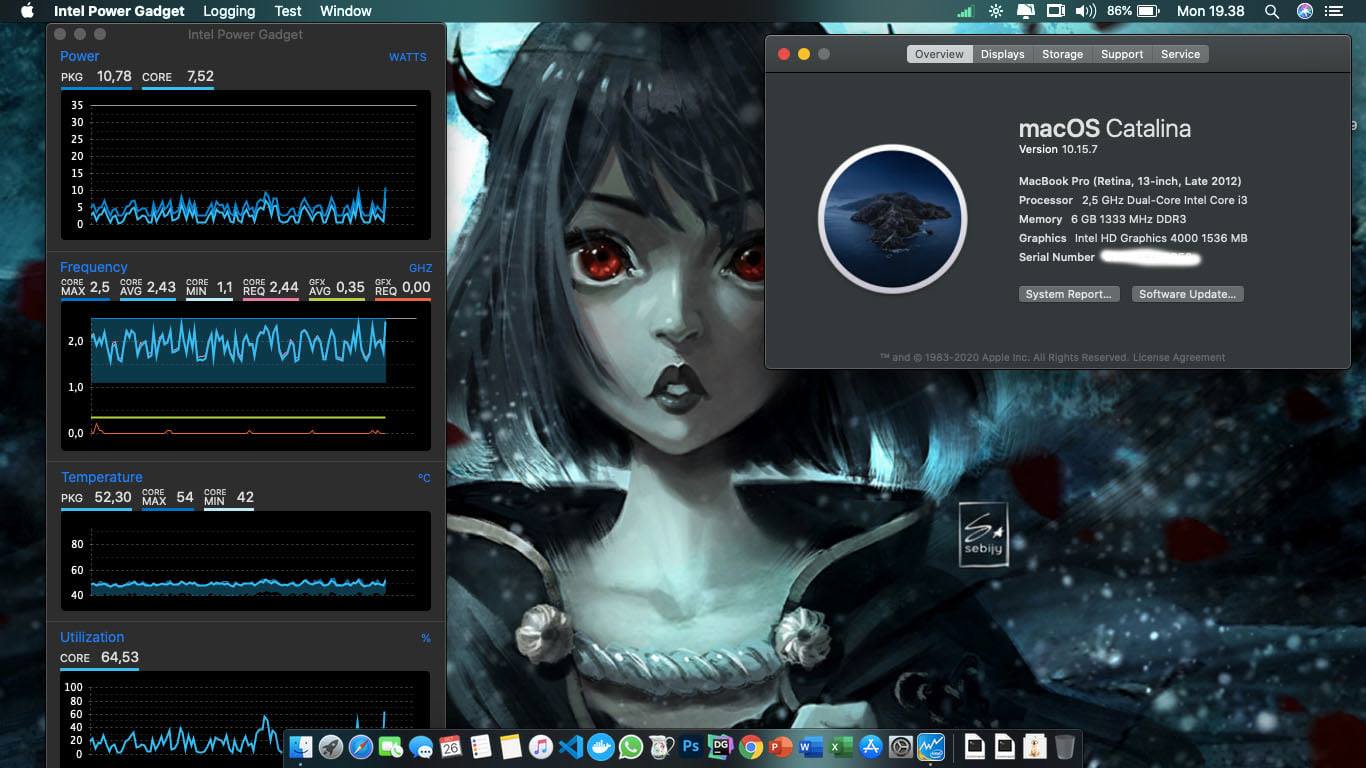Screen dimensions: 1366x768
Task: Open Microsoft Excel in dock
Action: pyautogui.click(x=841, y=747)
